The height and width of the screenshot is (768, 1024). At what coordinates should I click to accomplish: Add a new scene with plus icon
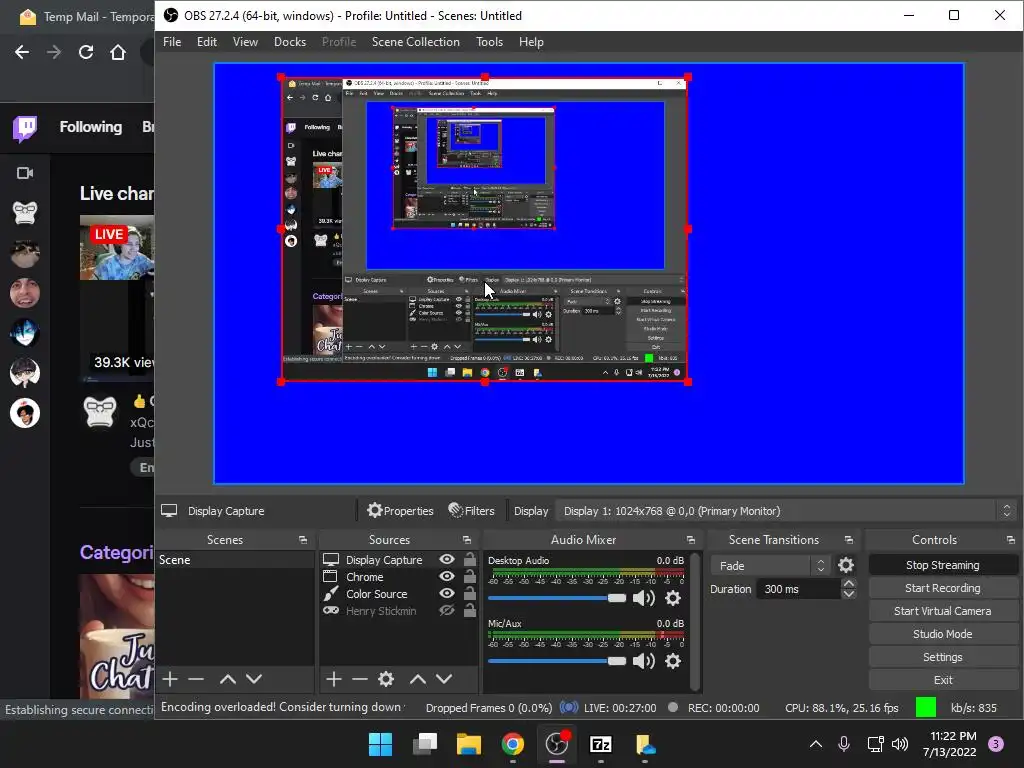[x=170, y=679]
